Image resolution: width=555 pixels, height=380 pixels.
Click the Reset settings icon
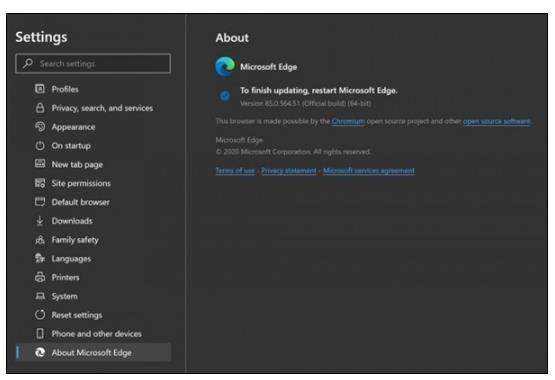click(x=40, y=314)
